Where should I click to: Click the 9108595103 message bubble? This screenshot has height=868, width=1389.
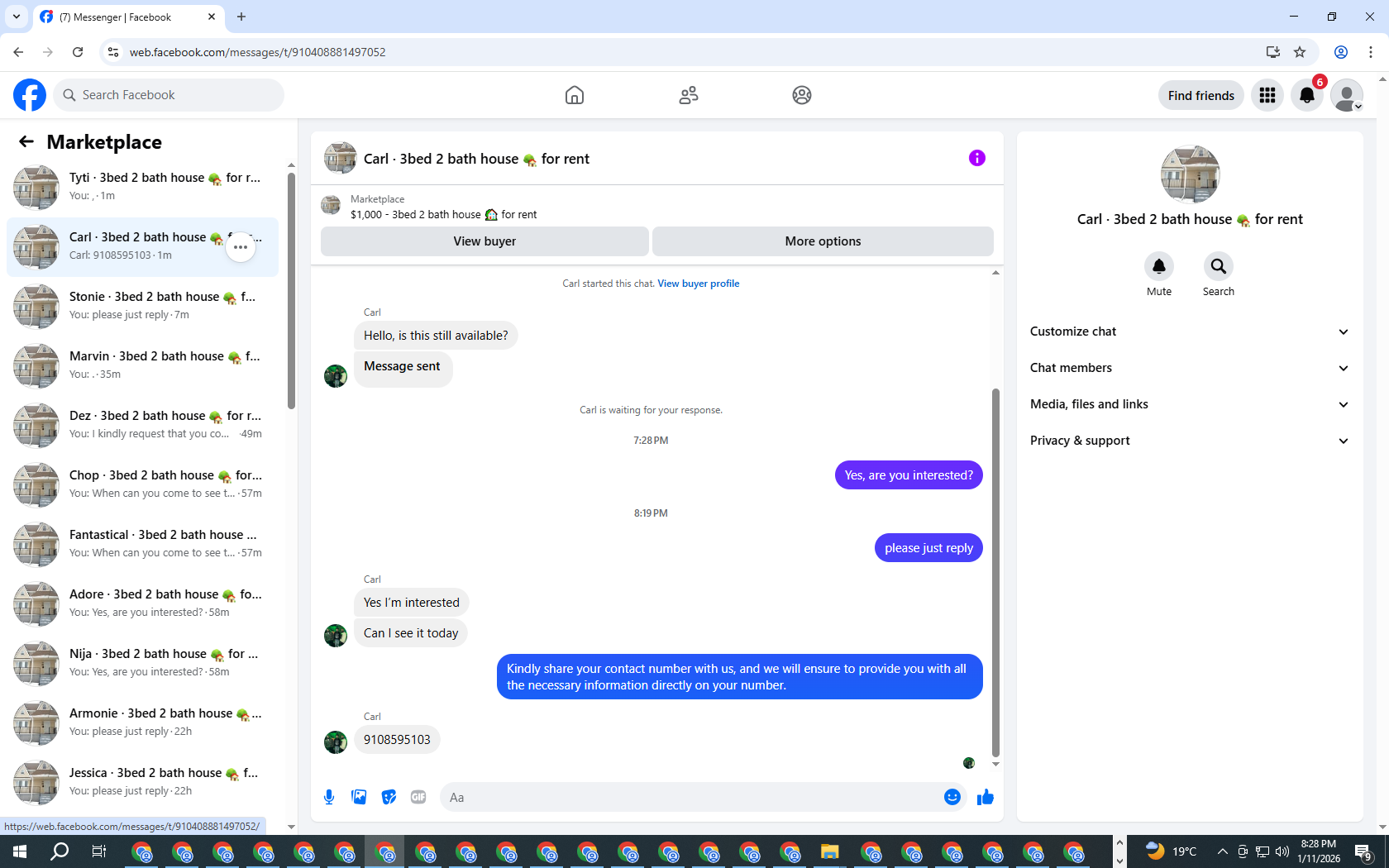[397, 740]
